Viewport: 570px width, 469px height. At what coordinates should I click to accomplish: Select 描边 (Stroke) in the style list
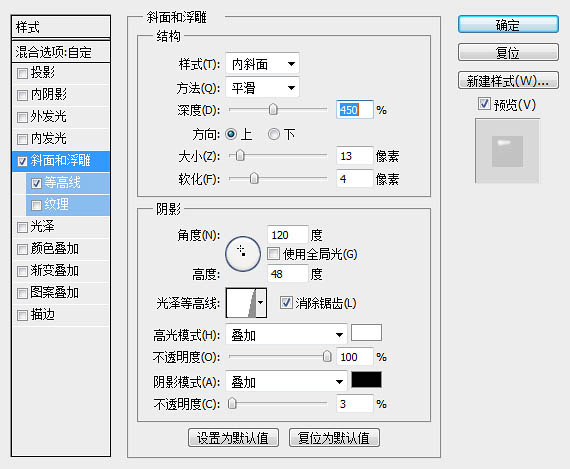[x=61, y=315]
